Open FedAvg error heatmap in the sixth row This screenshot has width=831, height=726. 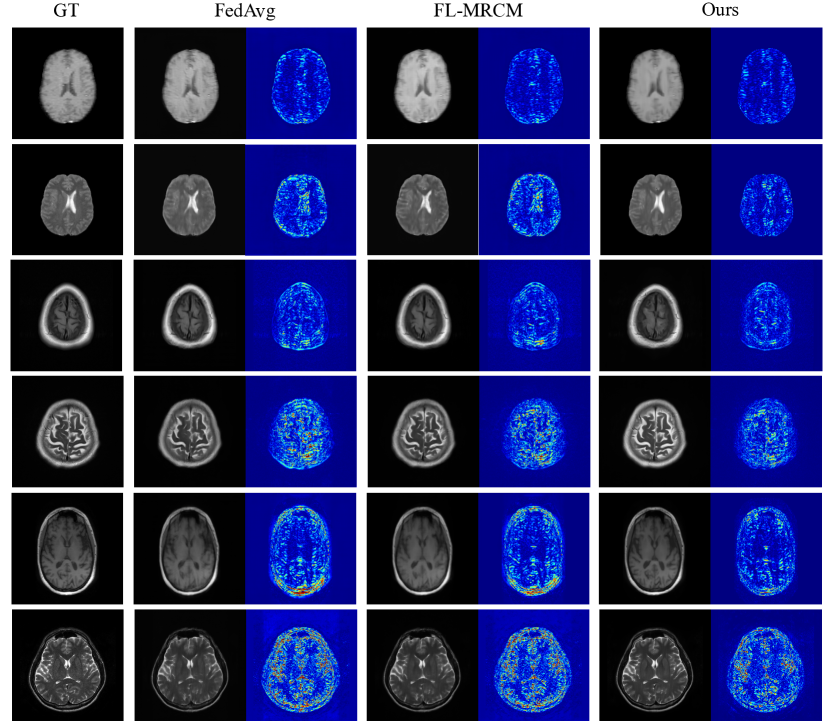(x=302, y=665)
